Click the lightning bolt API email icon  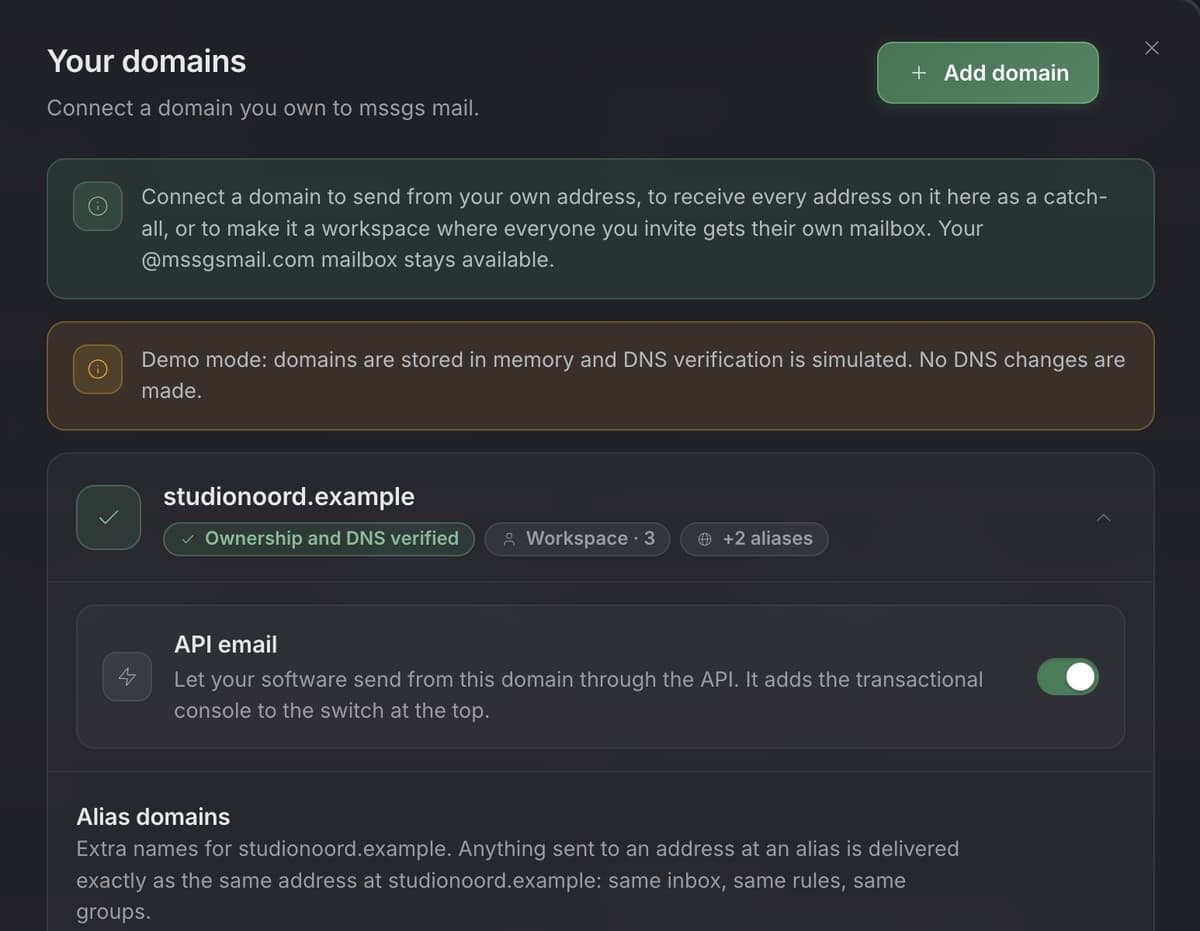[127, 677]
